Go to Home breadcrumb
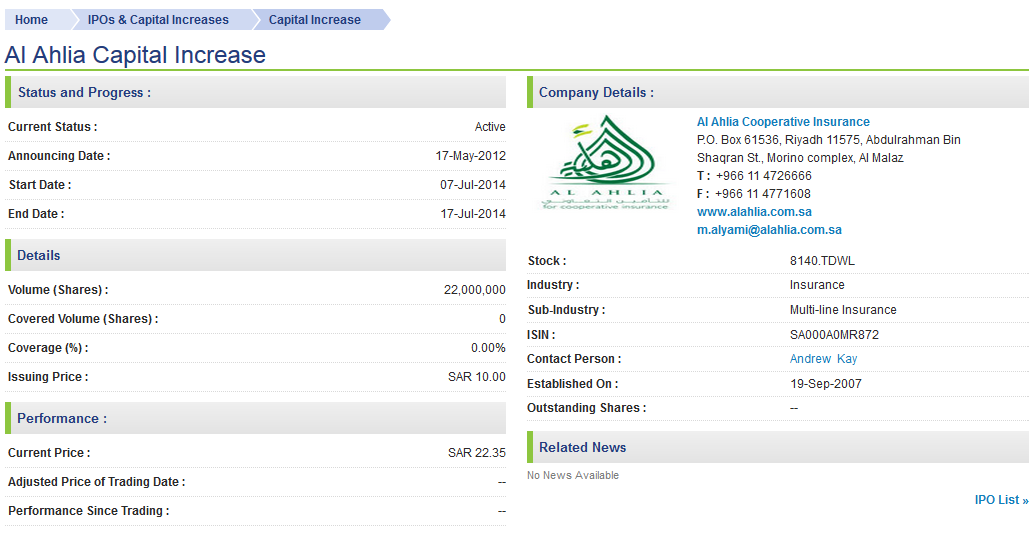Screen dimensions: 1036x536 (32, 20)
